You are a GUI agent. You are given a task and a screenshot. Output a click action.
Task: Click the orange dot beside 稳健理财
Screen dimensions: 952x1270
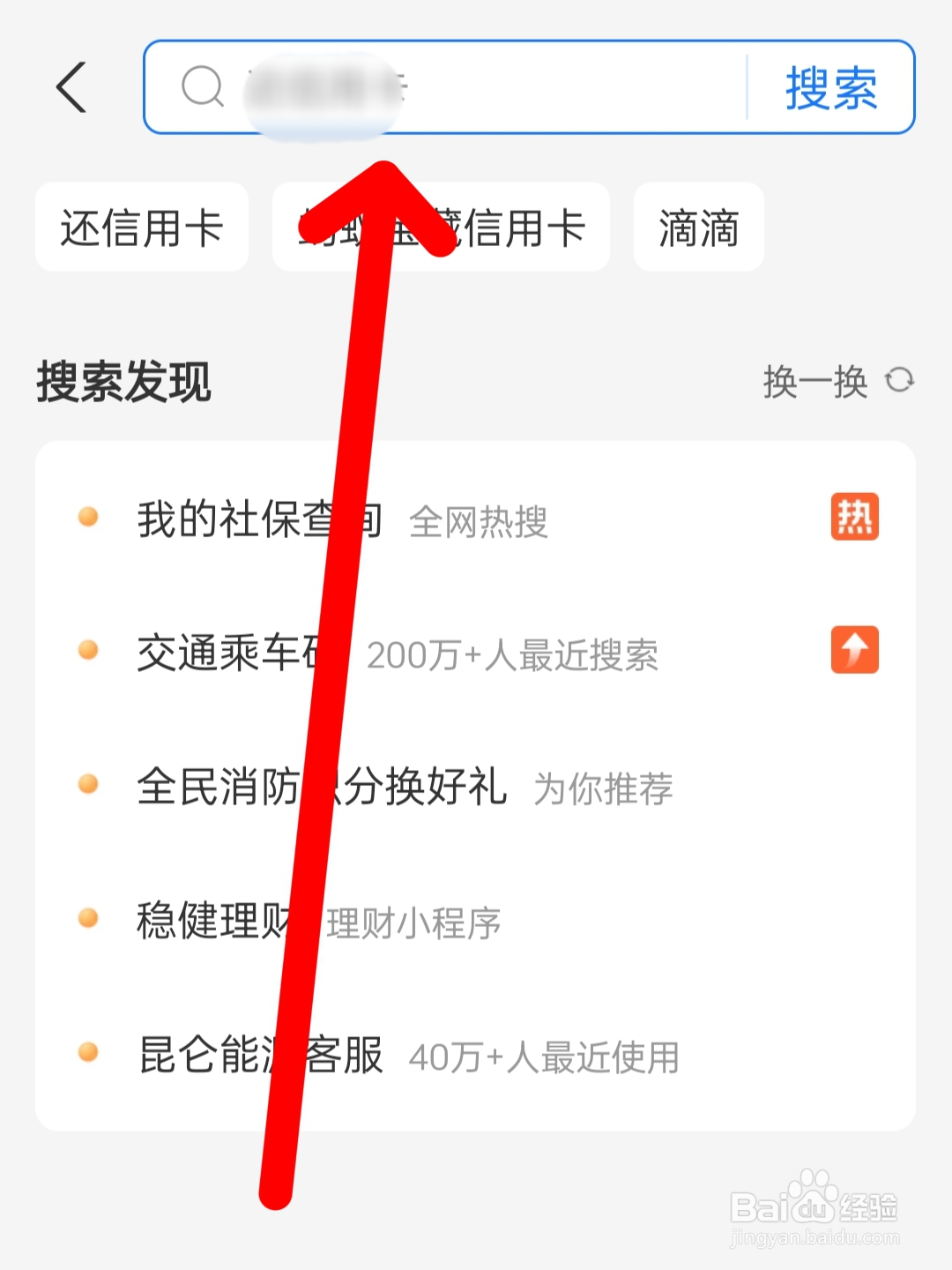[88, 918]
